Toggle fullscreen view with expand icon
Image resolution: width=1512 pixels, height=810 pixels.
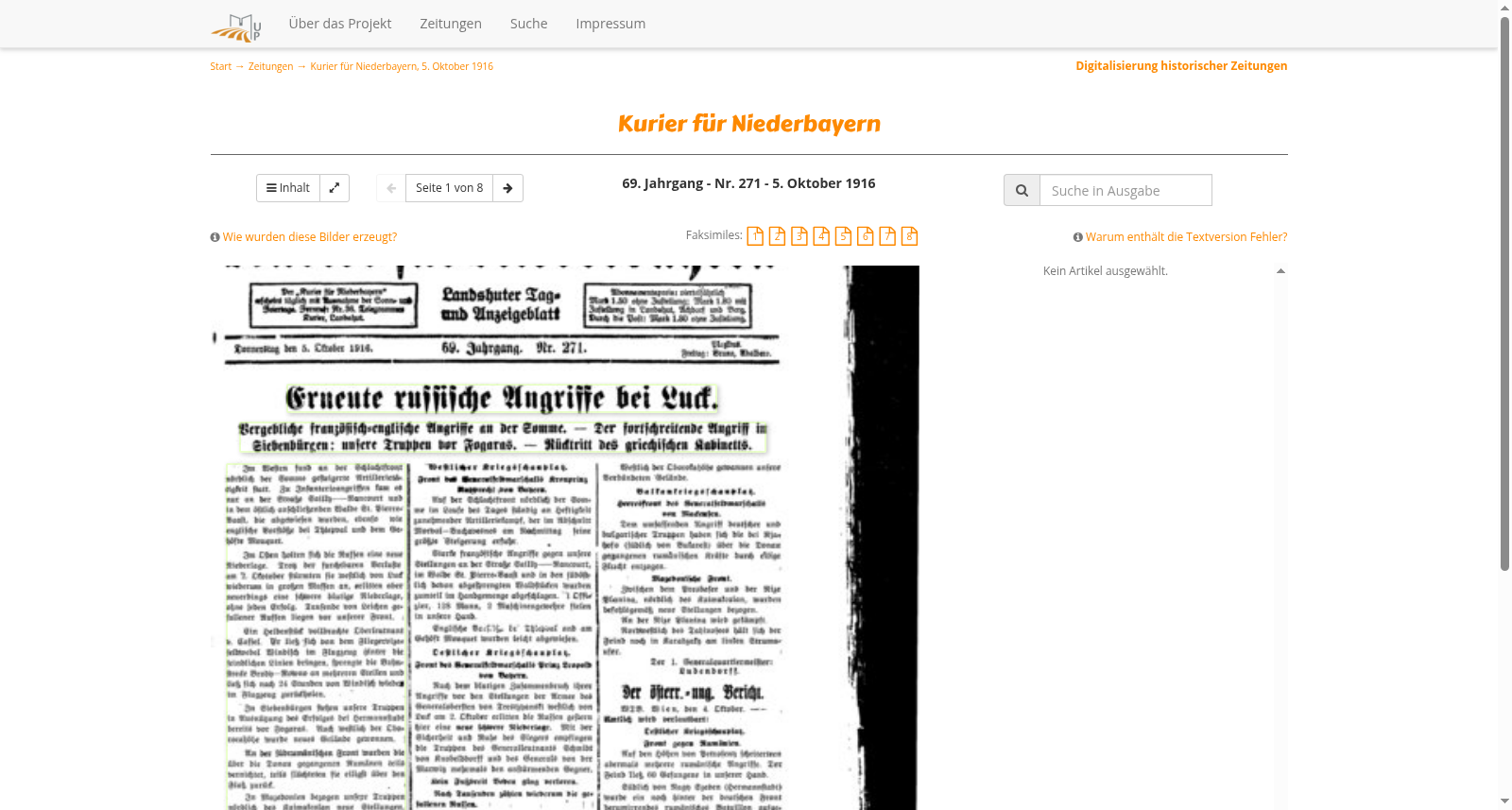tap(335, 188)
